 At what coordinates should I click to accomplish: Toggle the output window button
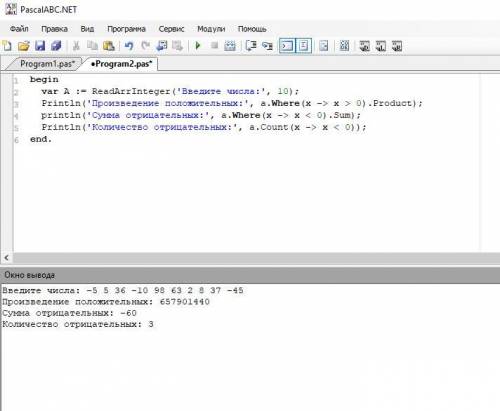pyautogui.click(x=287, y=46)
